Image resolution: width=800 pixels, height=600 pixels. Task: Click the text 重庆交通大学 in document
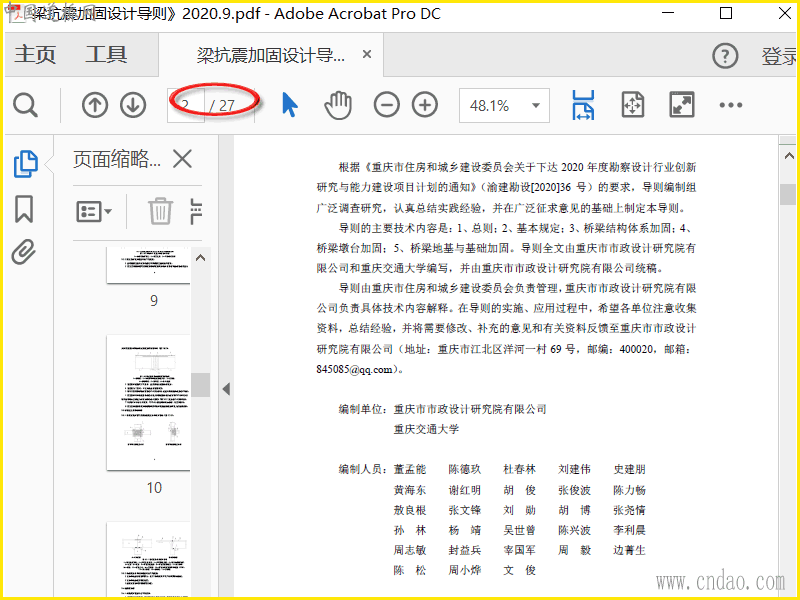click(x=426, y=429)
